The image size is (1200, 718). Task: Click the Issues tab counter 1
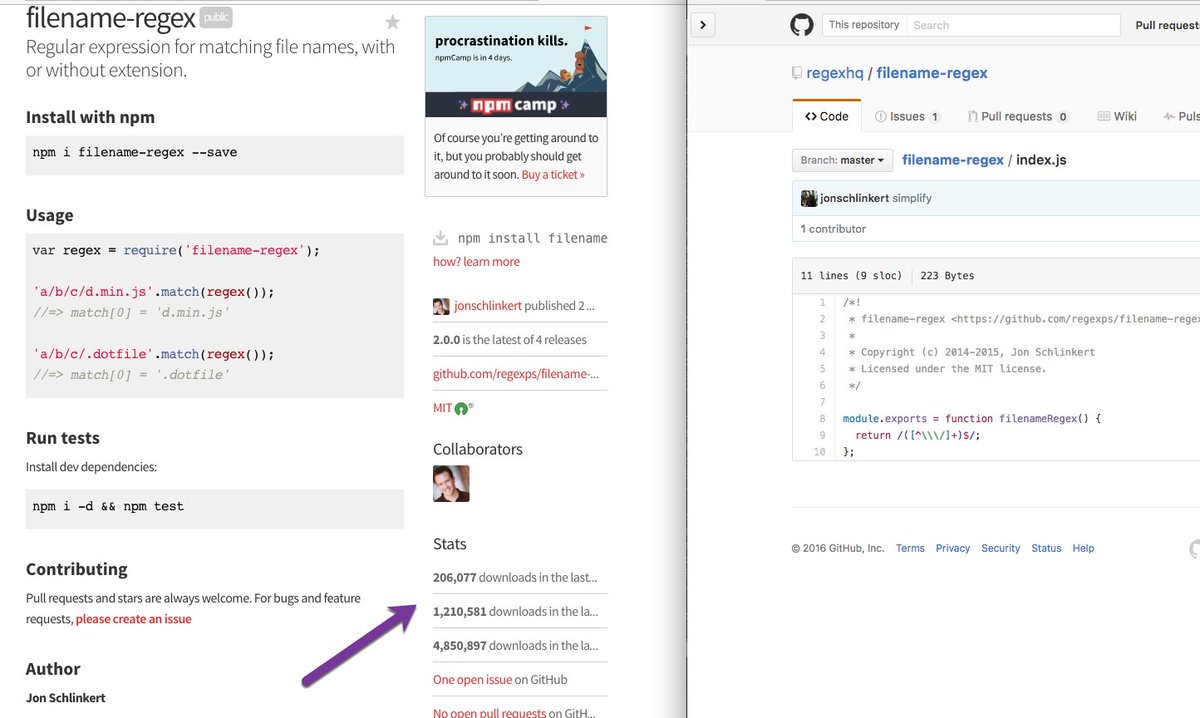click(x=935, y=117)
